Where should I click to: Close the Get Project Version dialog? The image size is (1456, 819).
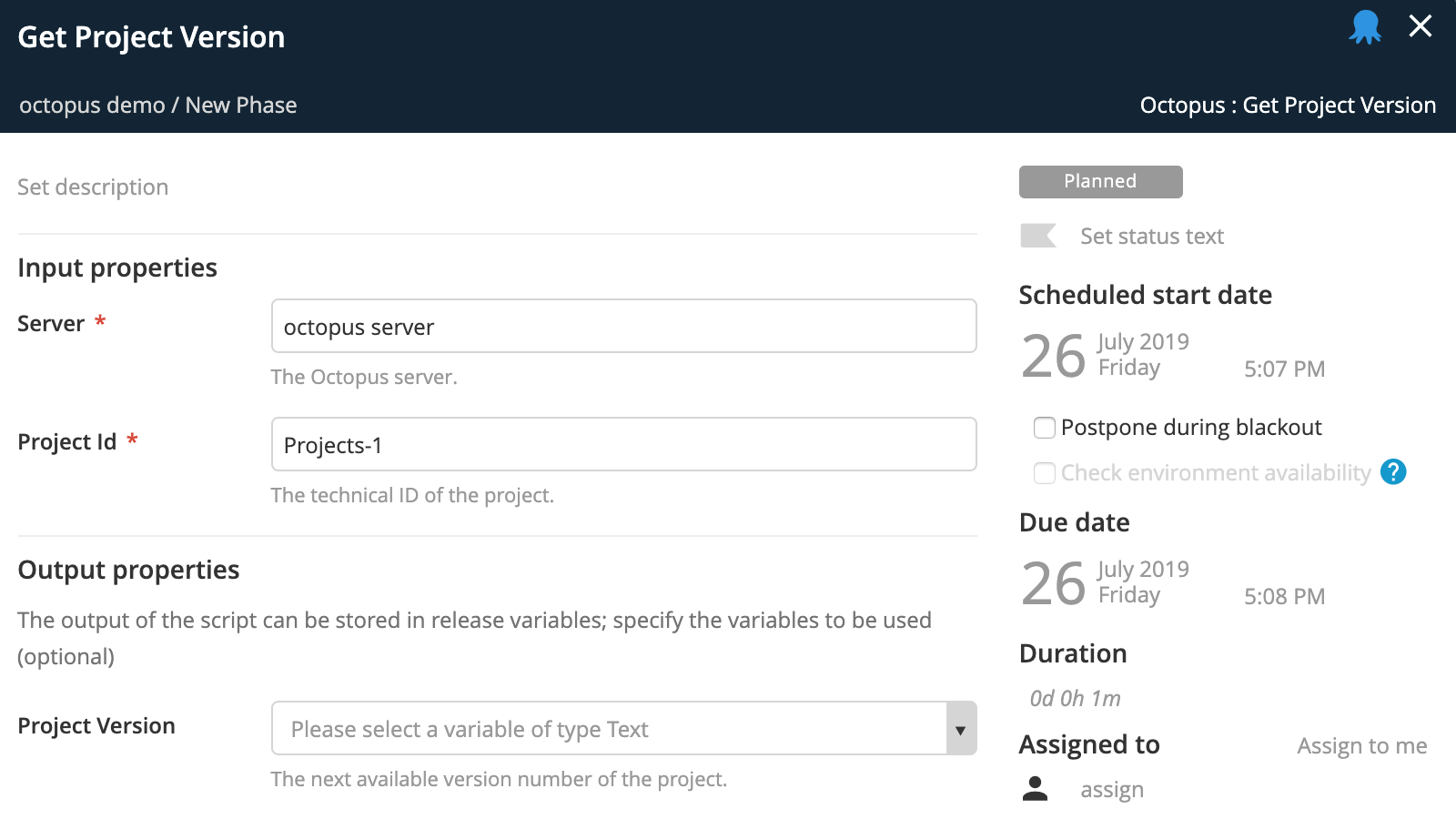coord(1421,26)
